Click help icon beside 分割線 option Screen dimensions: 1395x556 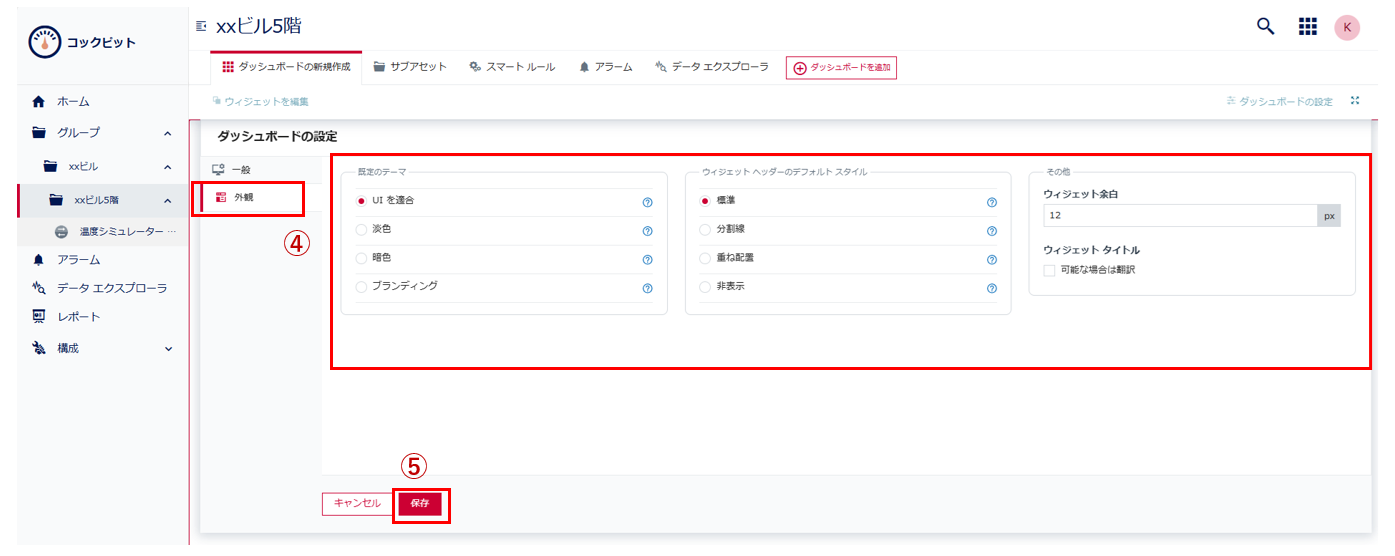(991, 231)
